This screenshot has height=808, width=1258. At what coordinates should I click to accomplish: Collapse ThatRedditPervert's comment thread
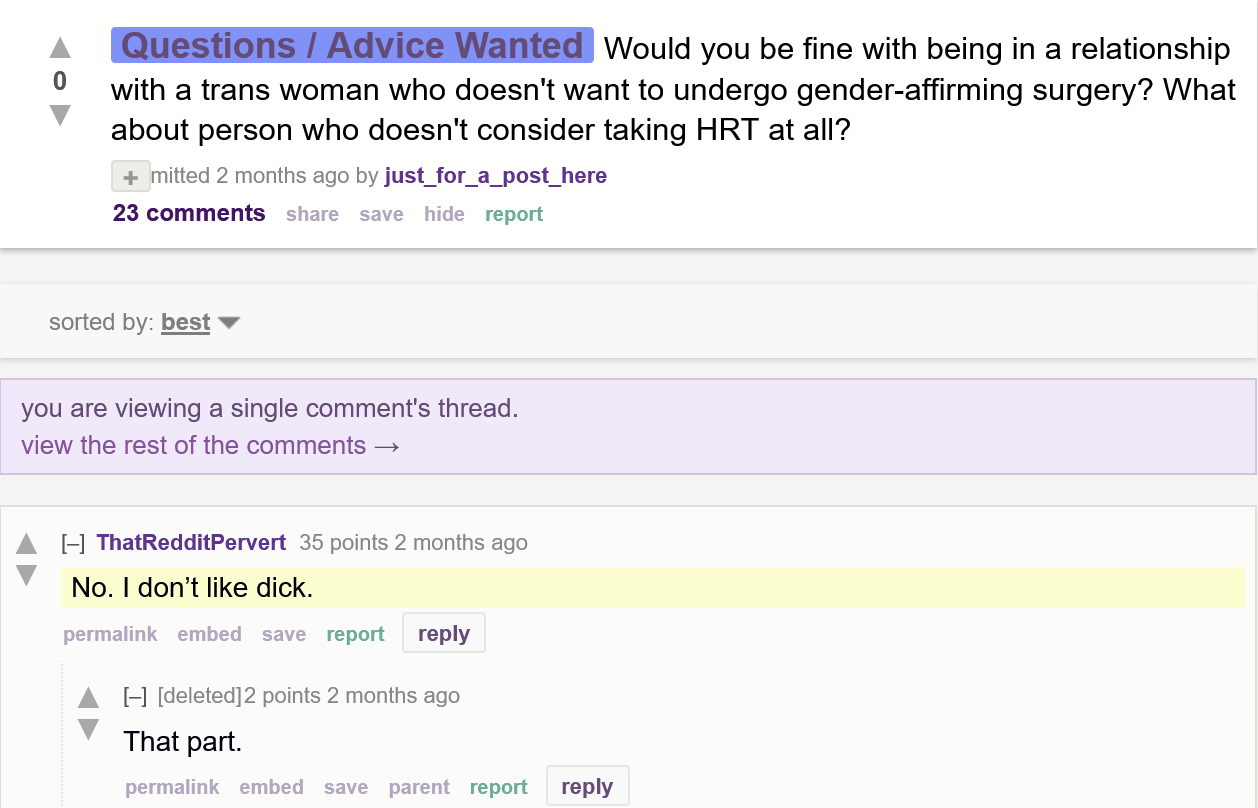click(x=72, y=543)
